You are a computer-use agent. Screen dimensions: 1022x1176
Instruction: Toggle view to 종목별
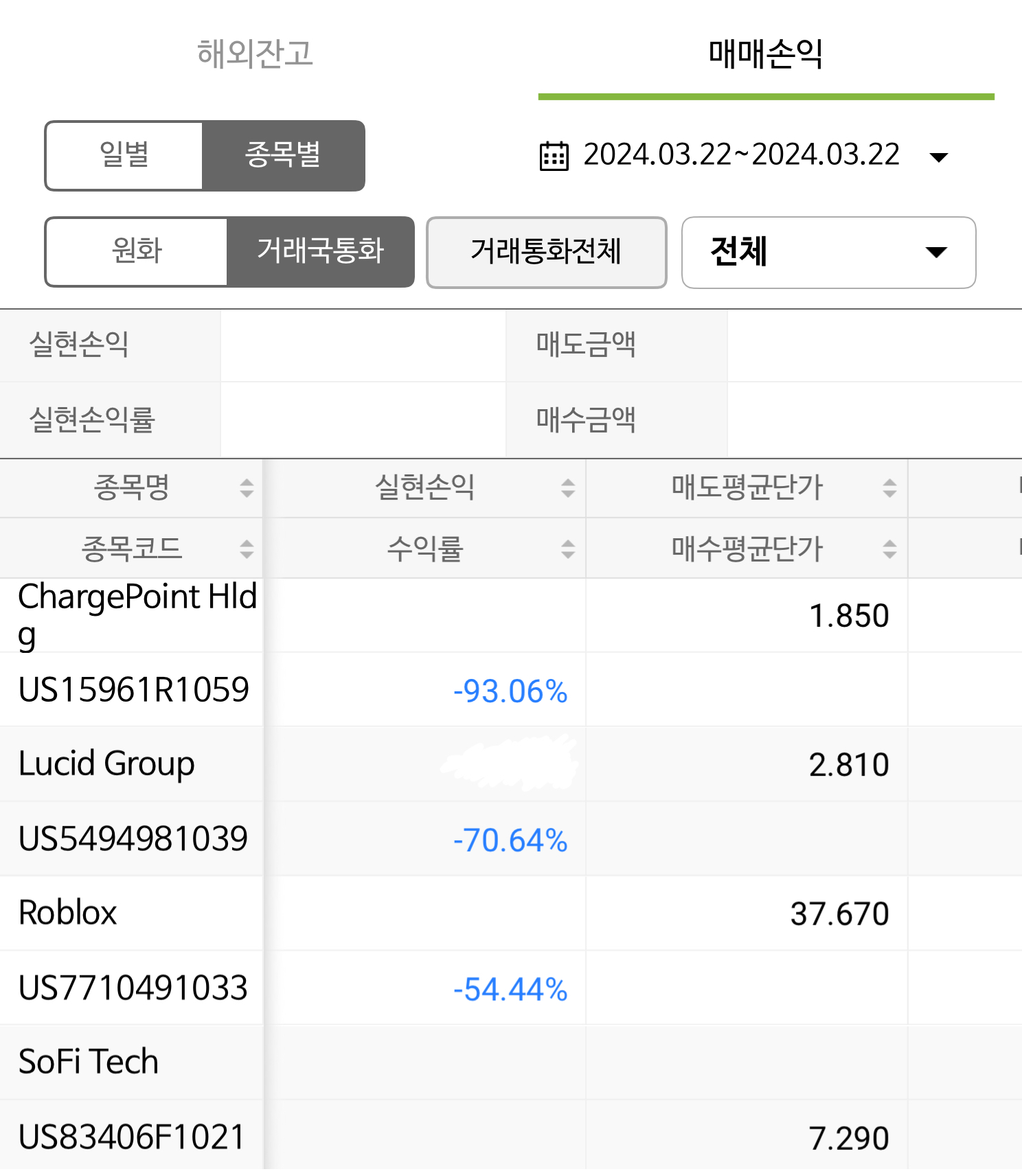[284, 156]
